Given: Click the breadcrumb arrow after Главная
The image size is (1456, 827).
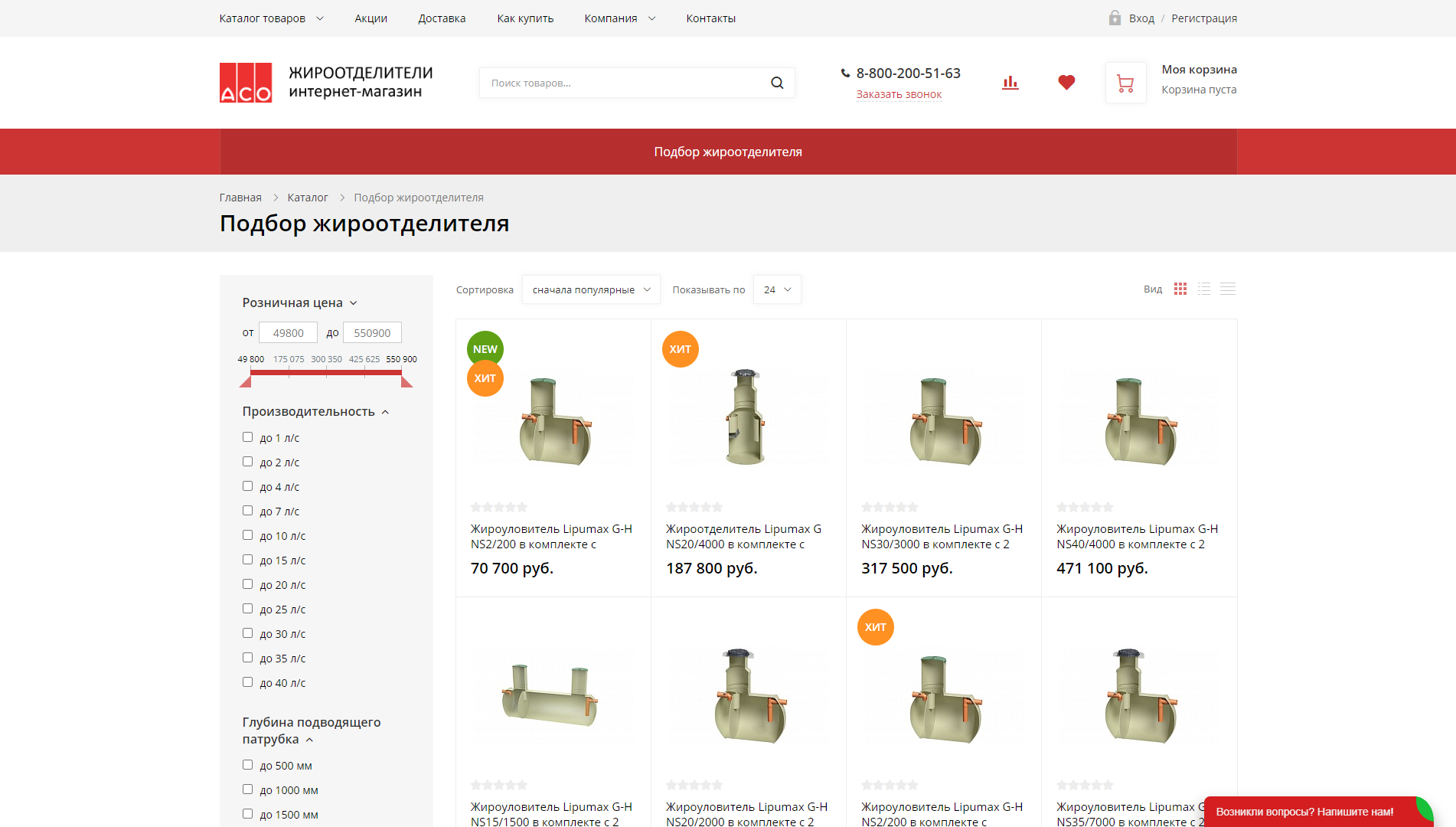Looking at the screenshot, I should (x=276, y=198).
